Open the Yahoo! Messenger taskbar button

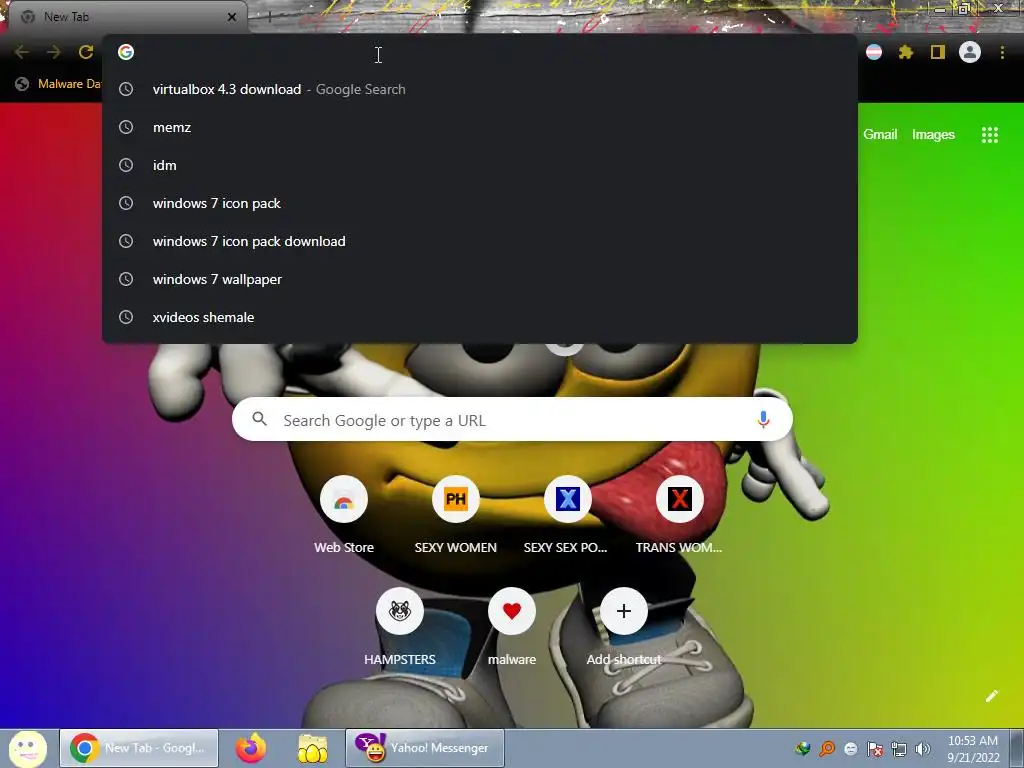424,748
